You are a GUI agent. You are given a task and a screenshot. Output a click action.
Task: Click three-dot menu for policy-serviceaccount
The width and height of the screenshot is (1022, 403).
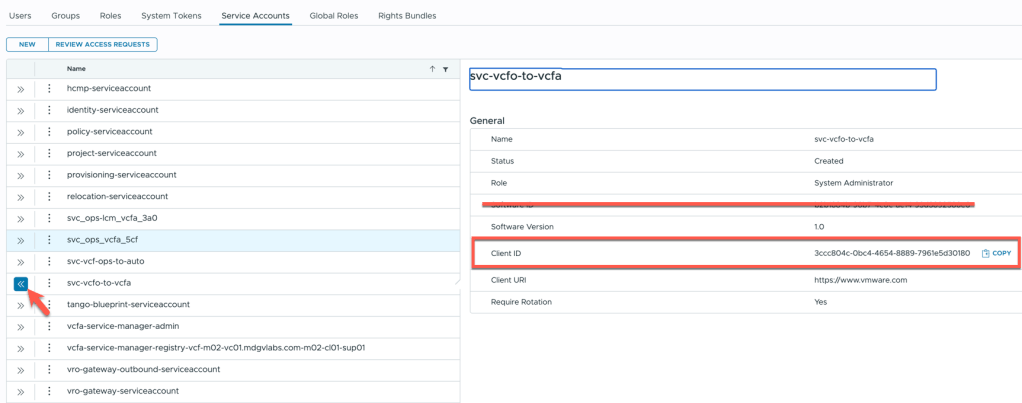point(49,132)
